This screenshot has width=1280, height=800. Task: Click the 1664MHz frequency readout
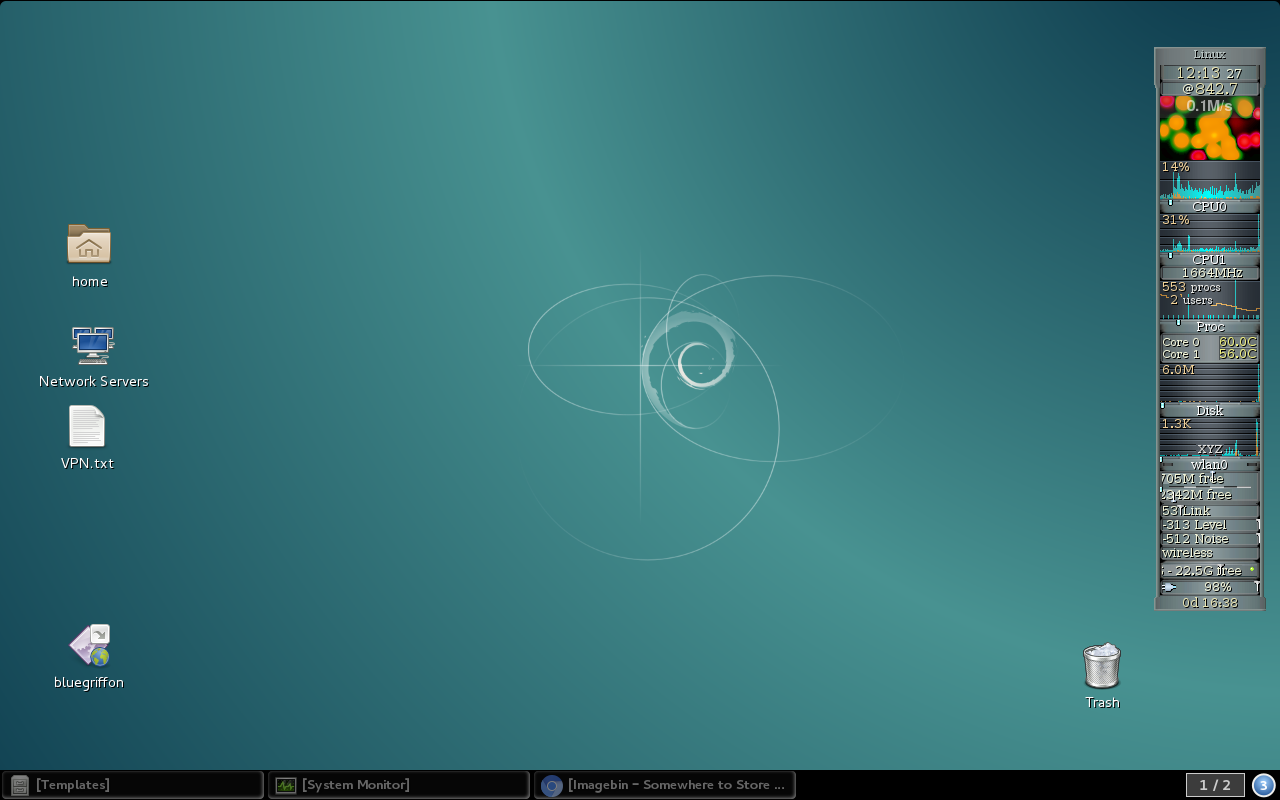pyautogui.click(x=1209, y=273)
